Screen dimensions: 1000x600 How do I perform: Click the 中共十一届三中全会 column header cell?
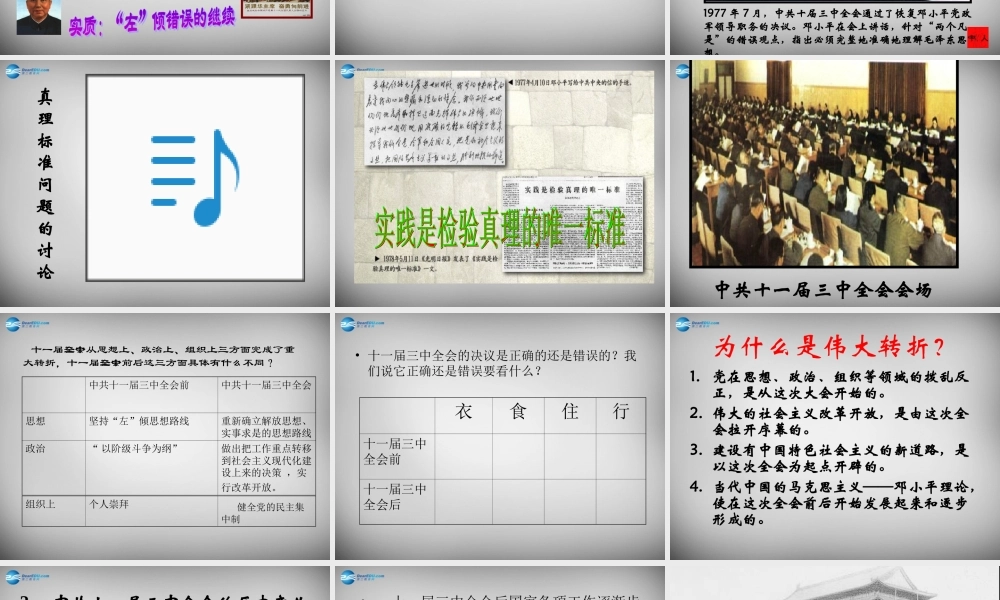pyautogui.click(x=266, y=385)
